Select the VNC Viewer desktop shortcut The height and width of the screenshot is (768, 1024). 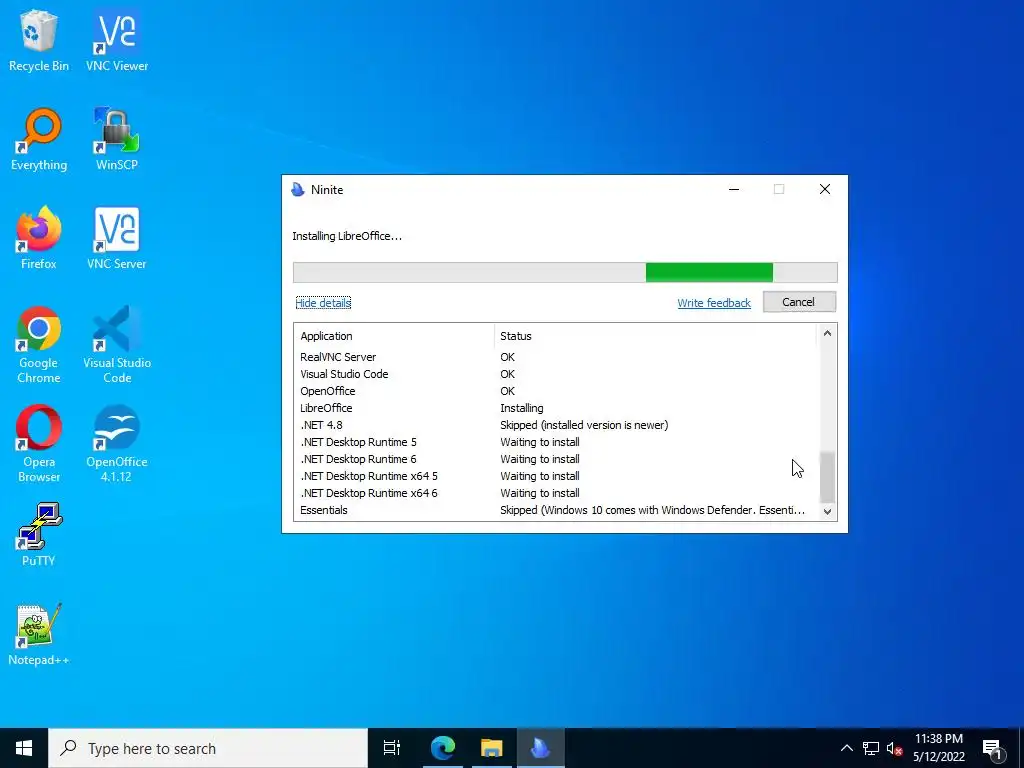click(x=117, y=40)
